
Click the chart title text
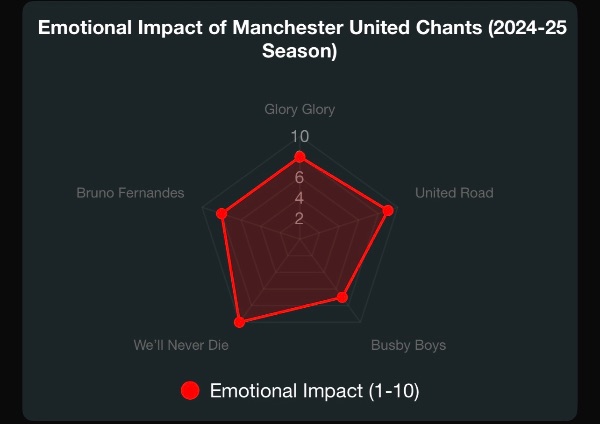tap(302, 39)
